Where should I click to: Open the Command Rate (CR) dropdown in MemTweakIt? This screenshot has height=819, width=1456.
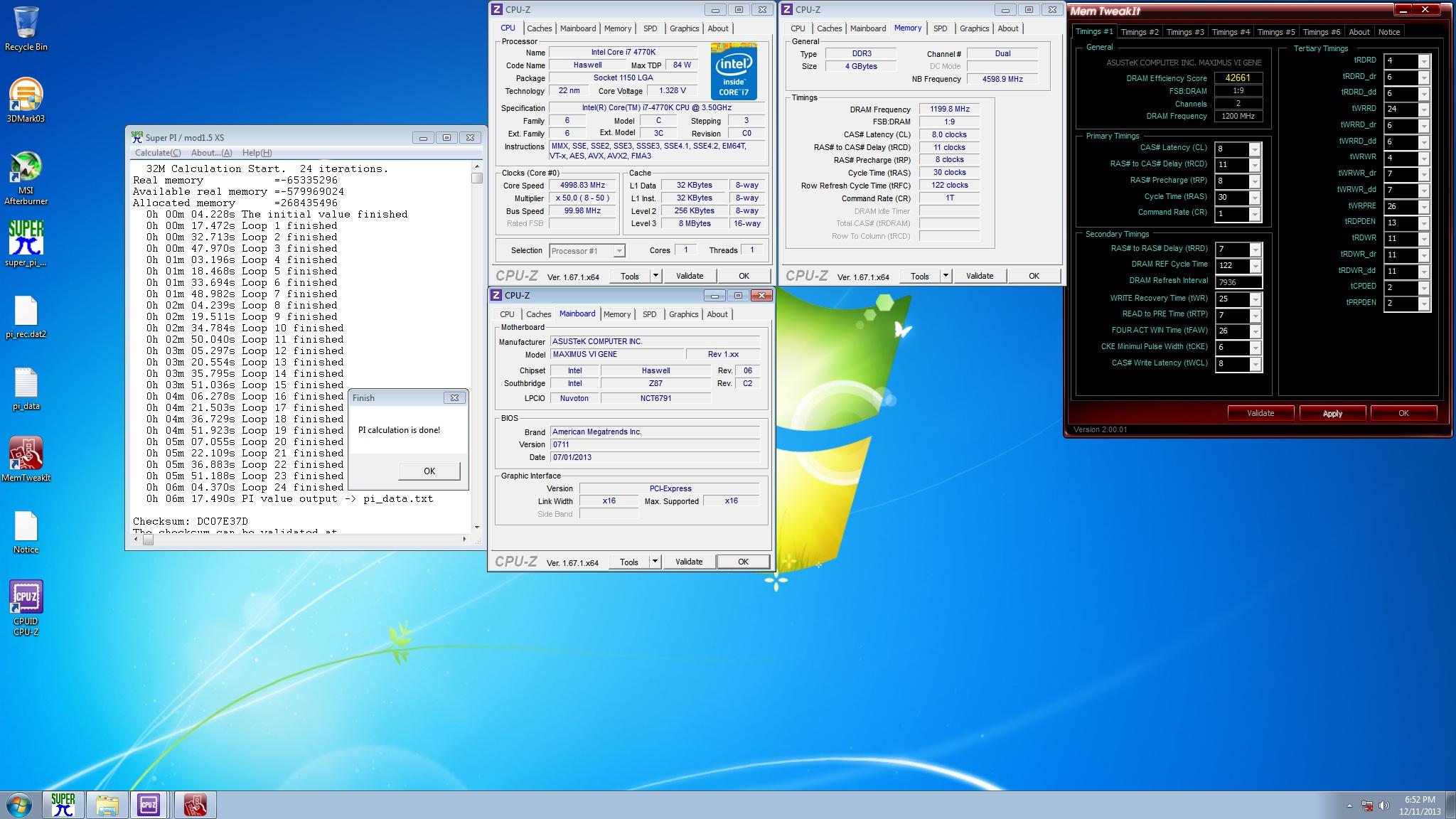pos(1255,214)
